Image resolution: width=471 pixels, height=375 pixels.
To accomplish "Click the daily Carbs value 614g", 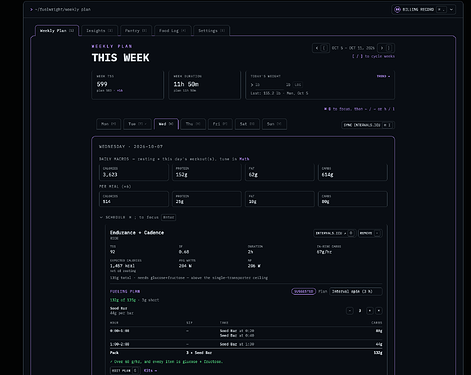I will (x=327, y=175).
